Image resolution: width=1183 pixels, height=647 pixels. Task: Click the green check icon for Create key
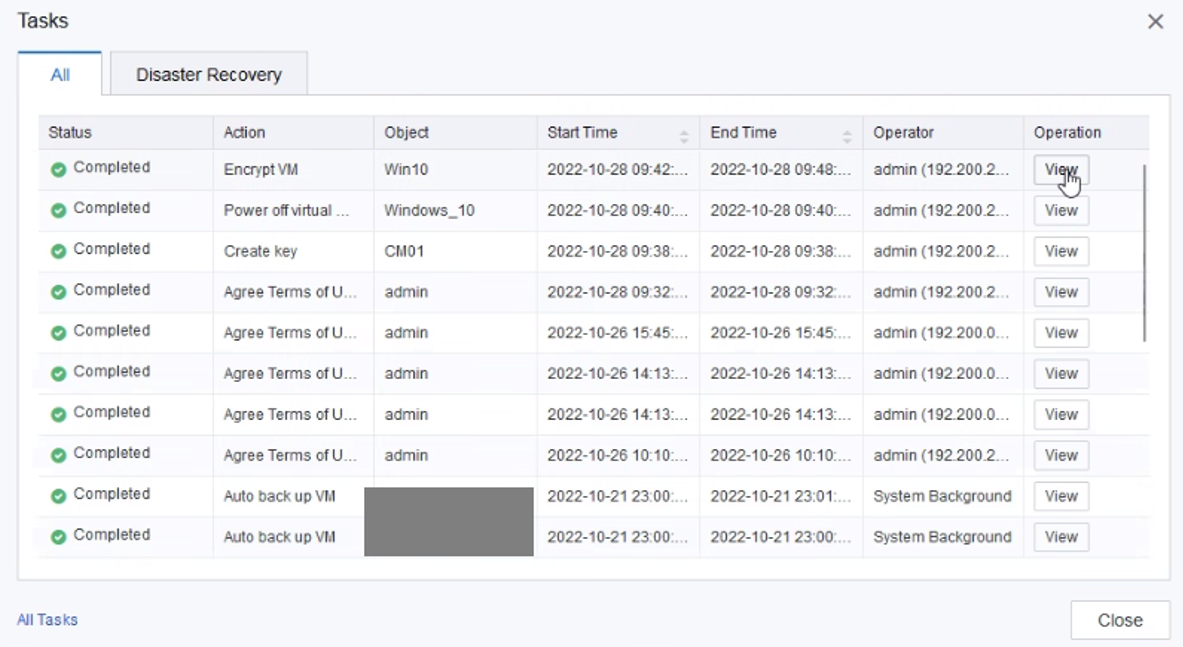pyautogui.click(x=58, y=252)
